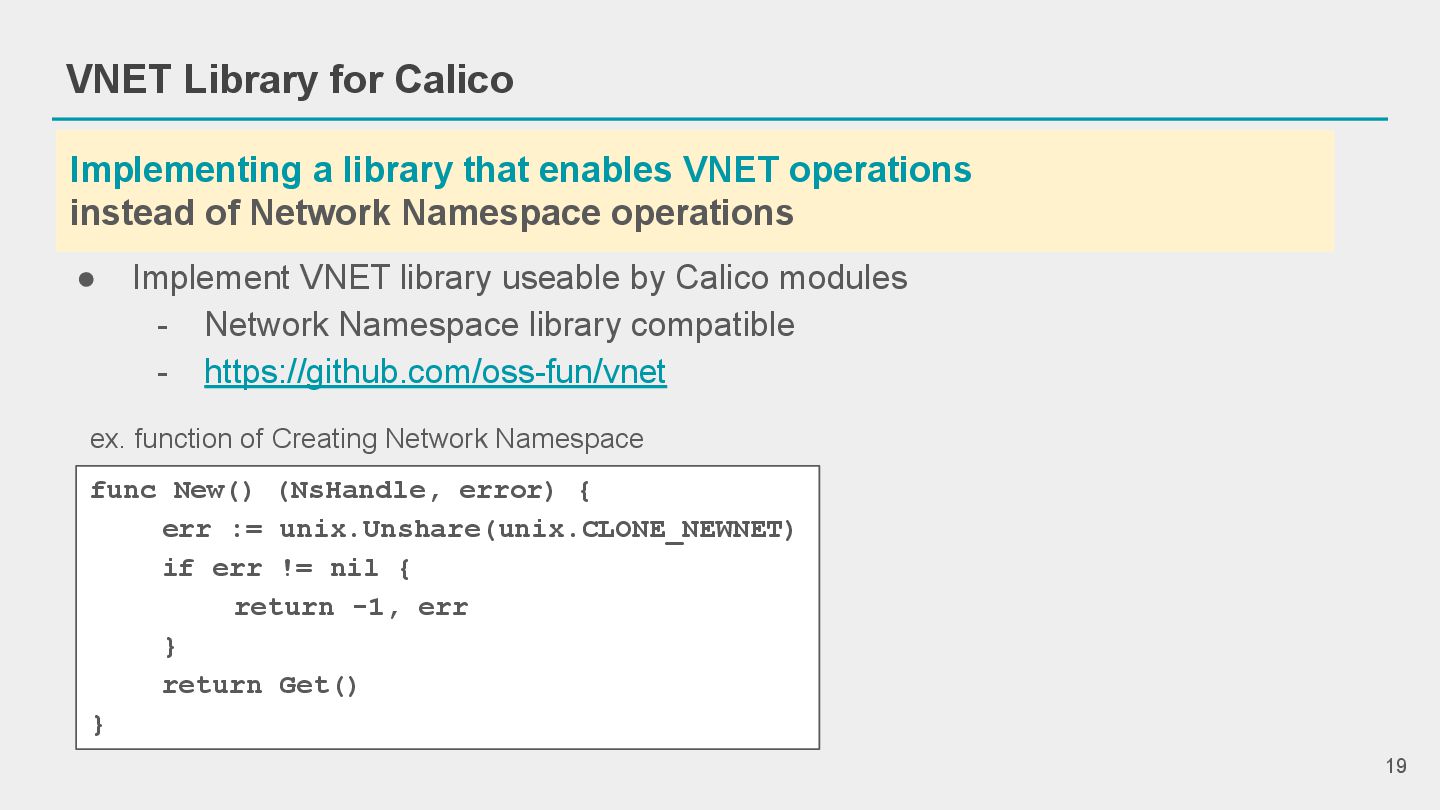Select the bullet "Implement VNET library useable by Calico modules"

click(x=519, y=277)
